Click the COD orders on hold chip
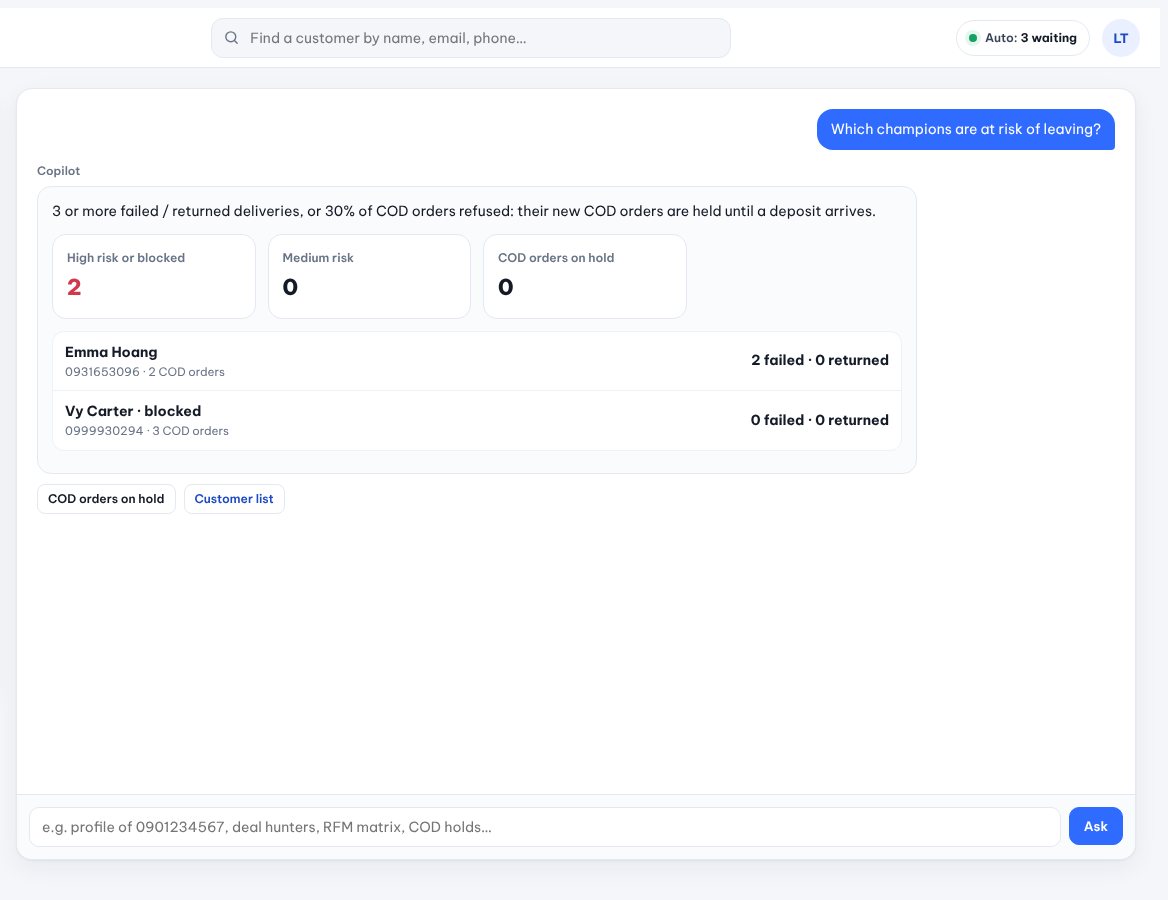Screen dimensions: 1168x900 [107, 499]
